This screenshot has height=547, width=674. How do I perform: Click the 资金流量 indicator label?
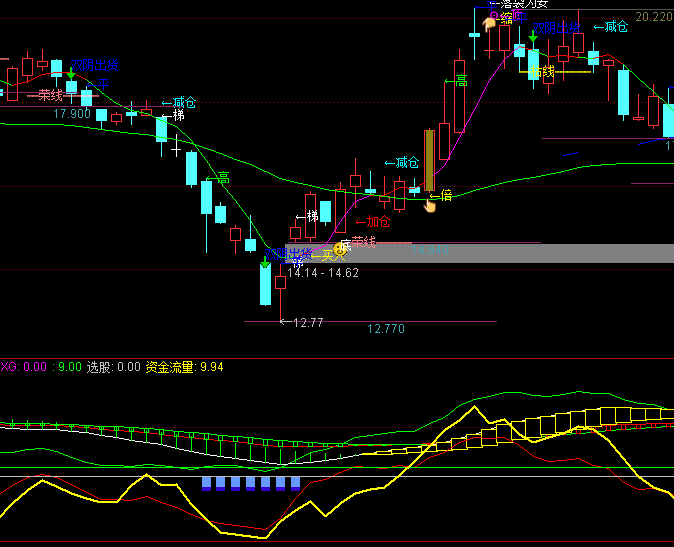point(171,367)
